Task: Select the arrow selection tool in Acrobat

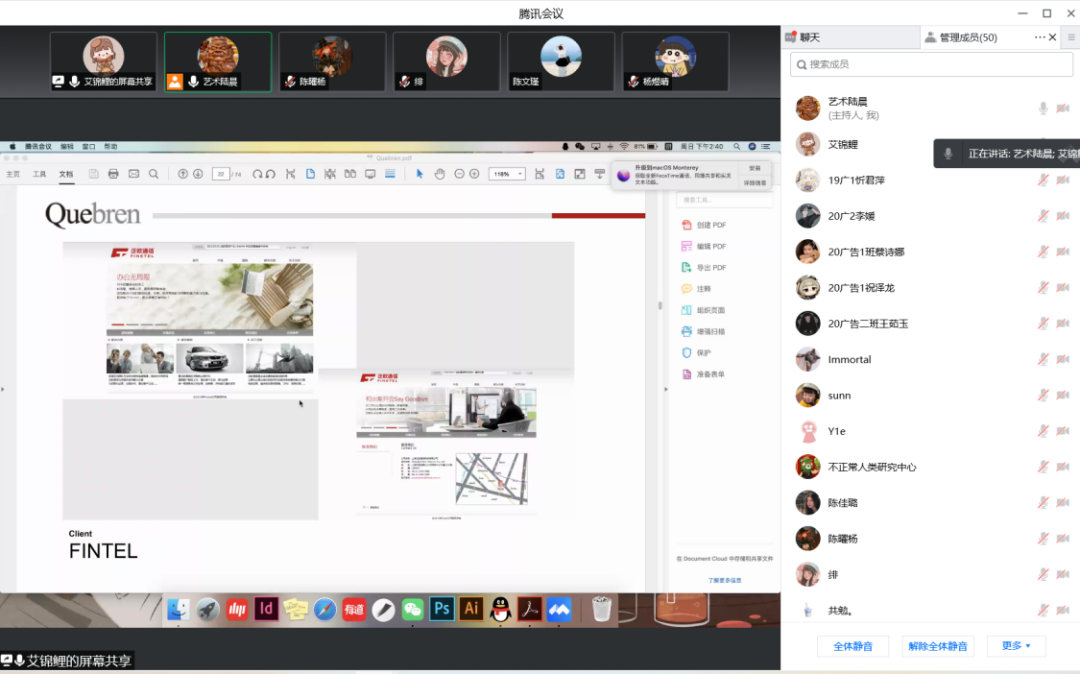Action: 419,174
